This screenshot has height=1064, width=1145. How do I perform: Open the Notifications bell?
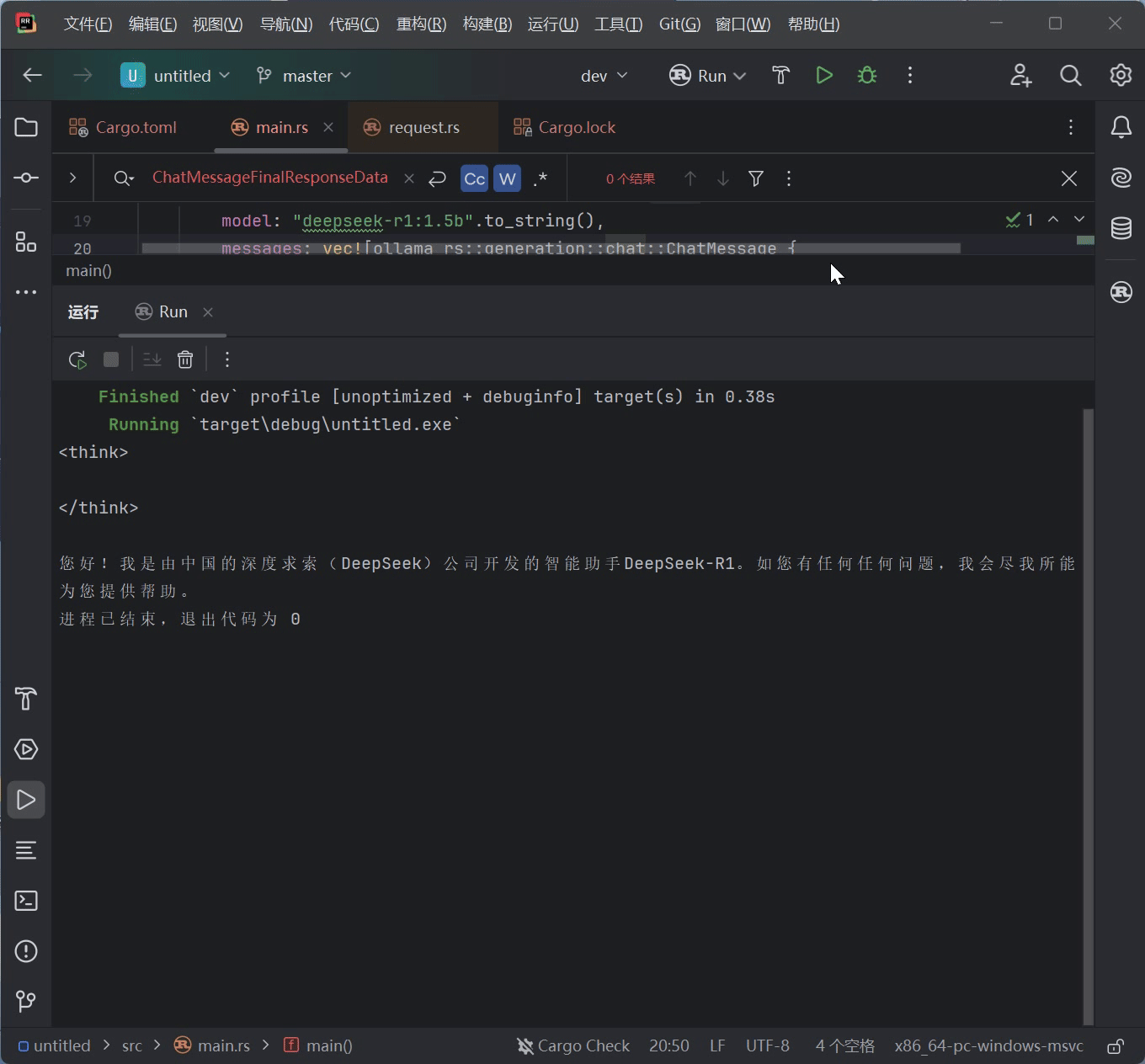click(1121, 127)
